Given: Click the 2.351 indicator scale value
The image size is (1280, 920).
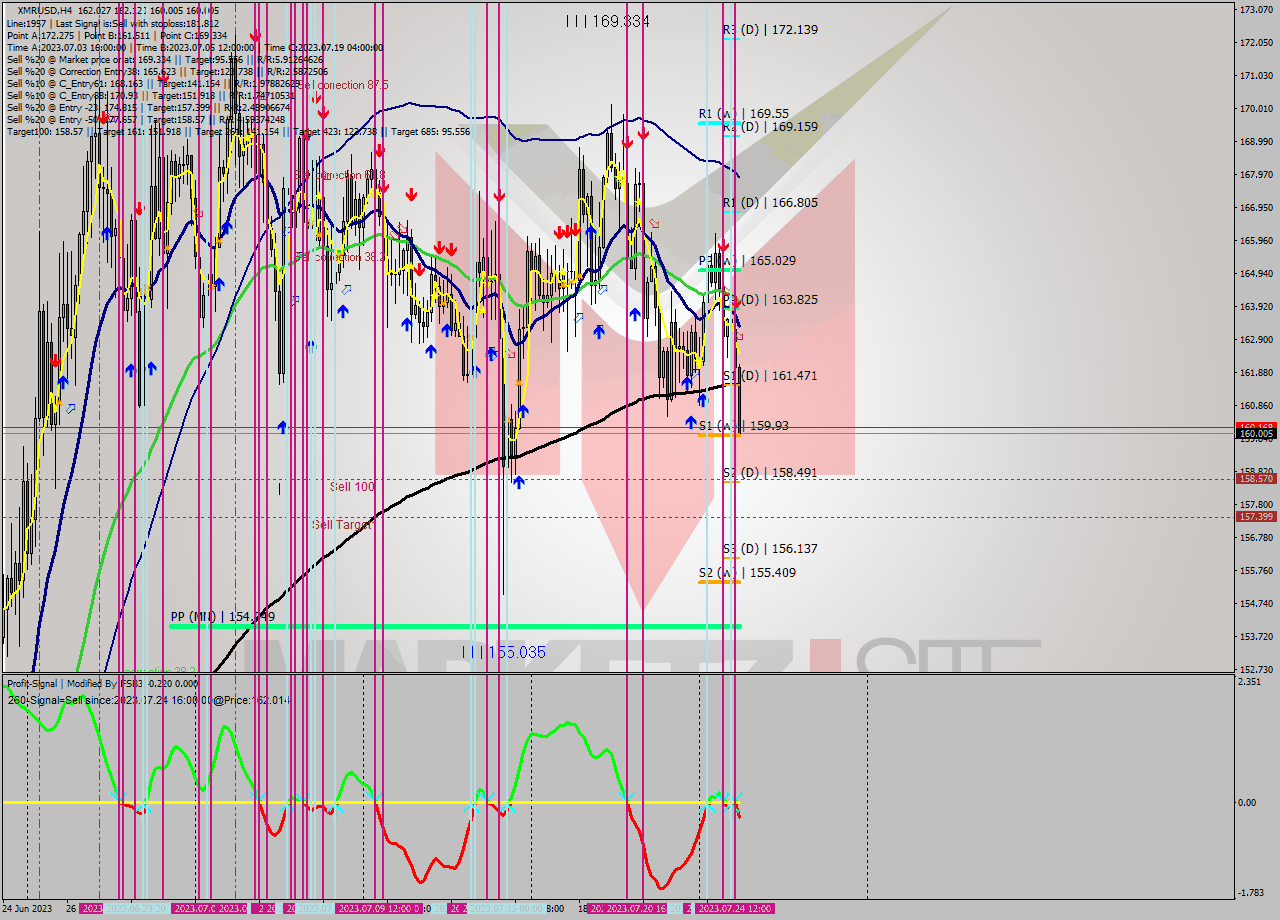Looking at the screenshot, I should pos(1250,682).
